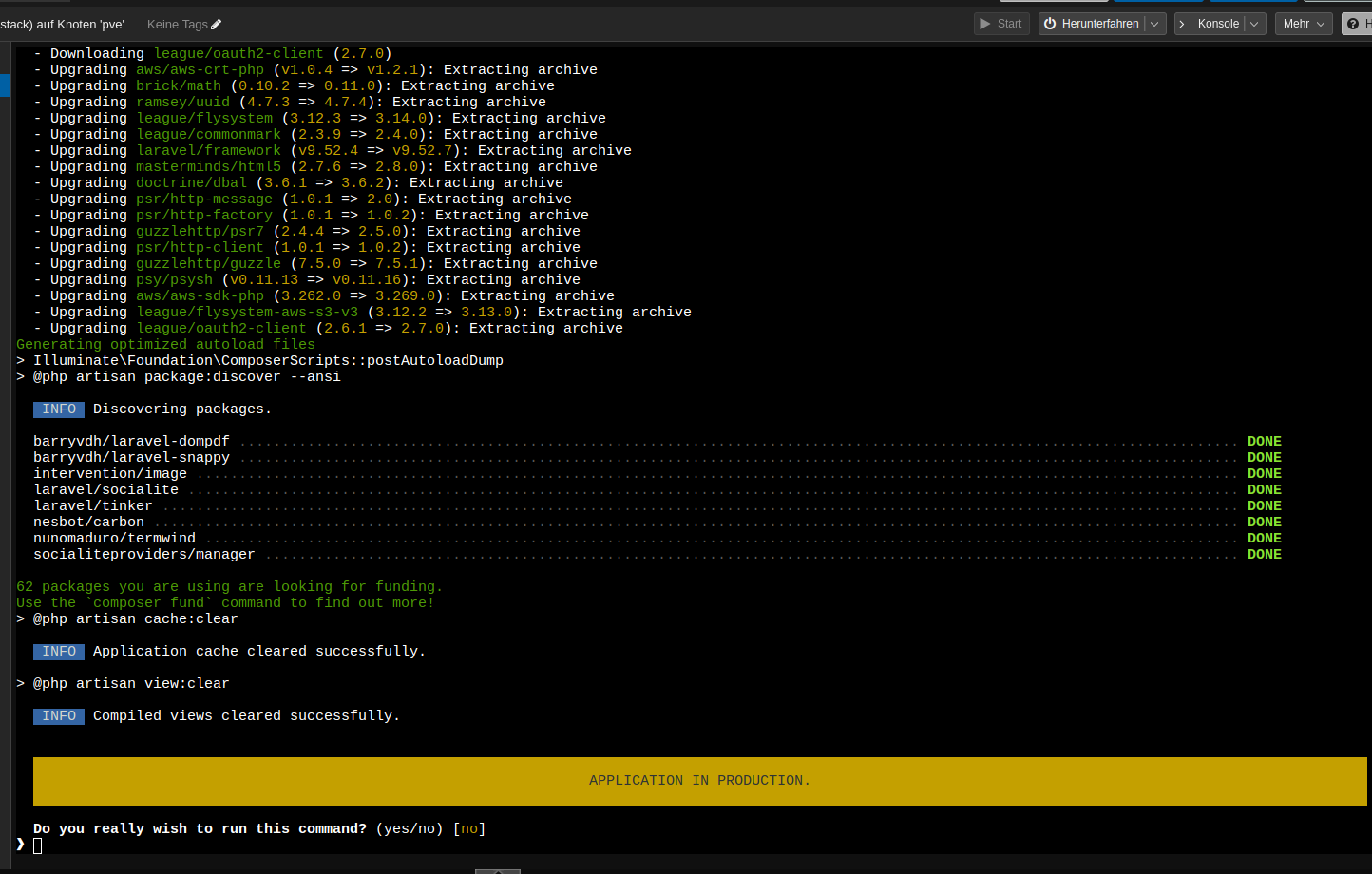Click the 'league/commonmark' upgrade line
The height and width of the screenshot is (874, 1372).
[x=315, y=135]
